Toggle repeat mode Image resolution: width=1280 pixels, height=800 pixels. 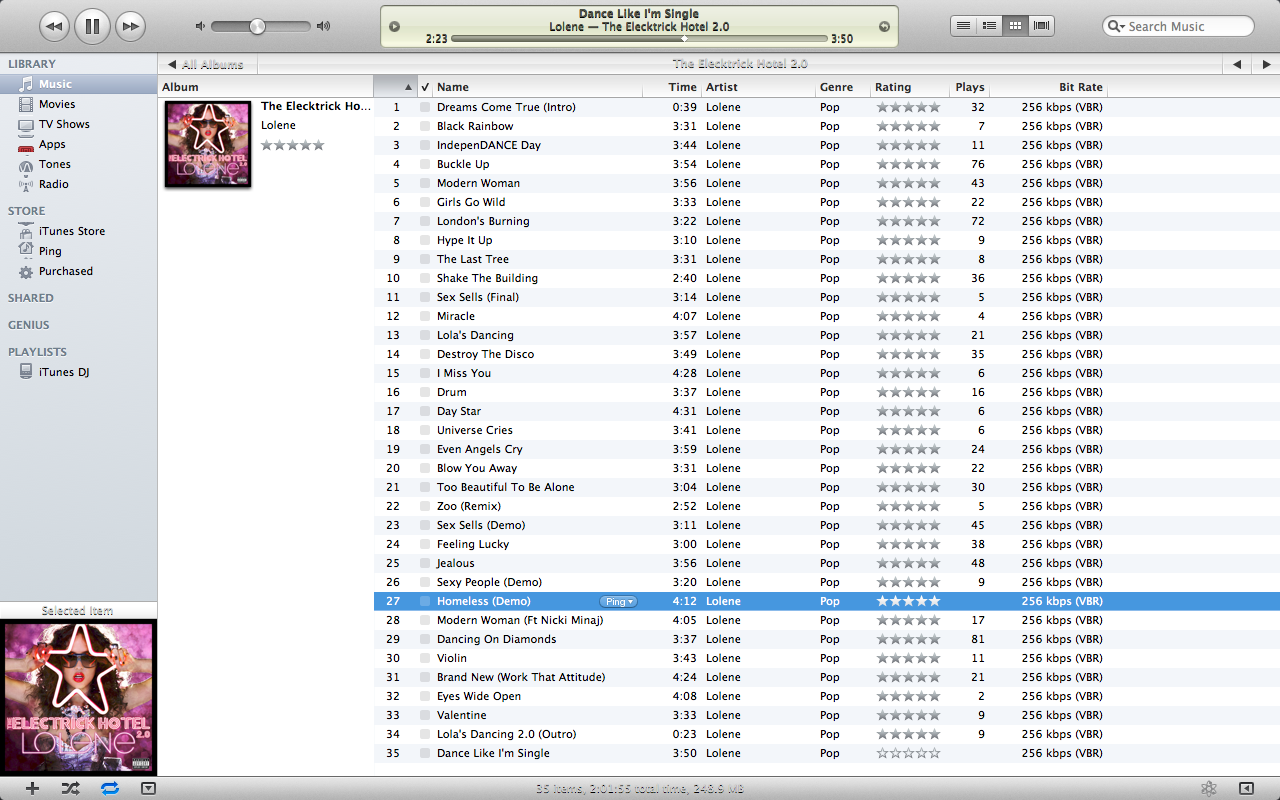110,788
